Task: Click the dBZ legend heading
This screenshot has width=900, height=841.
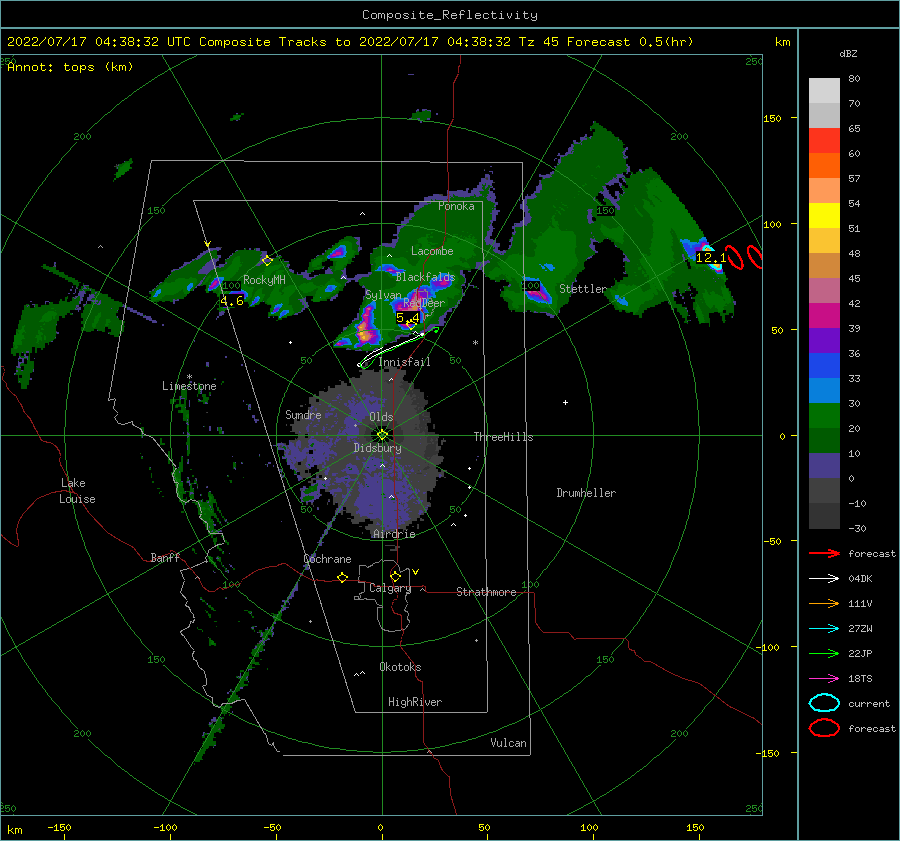Action: click(x=848, y=53)
